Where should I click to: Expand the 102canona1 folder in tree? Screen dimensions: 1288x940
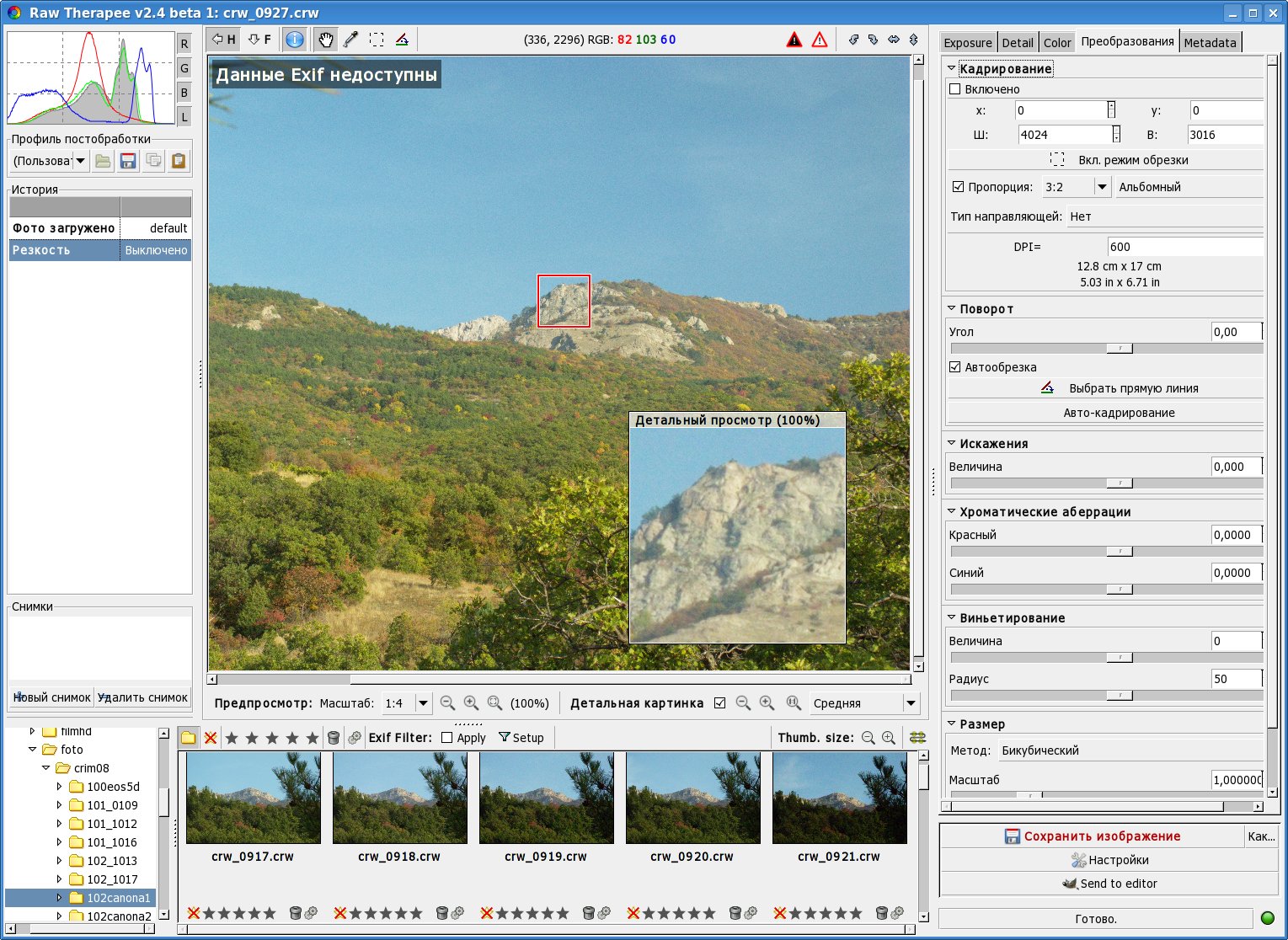point(59,898)
